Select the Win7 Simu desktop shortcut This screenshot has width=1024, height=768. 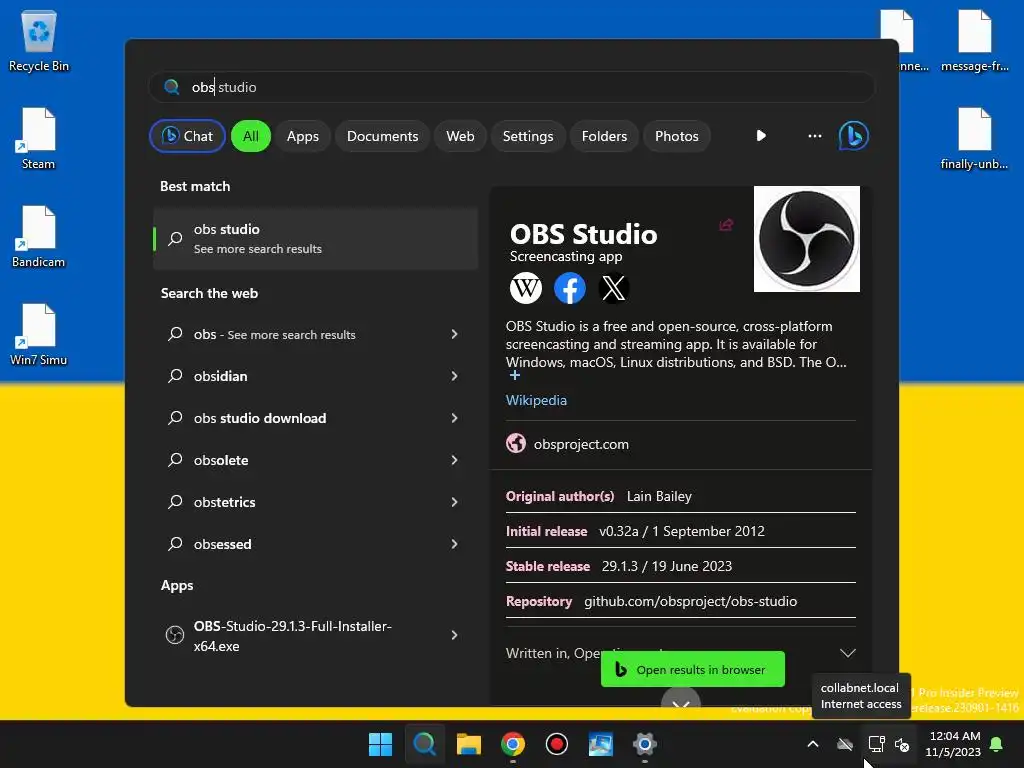tap(39, 334)
